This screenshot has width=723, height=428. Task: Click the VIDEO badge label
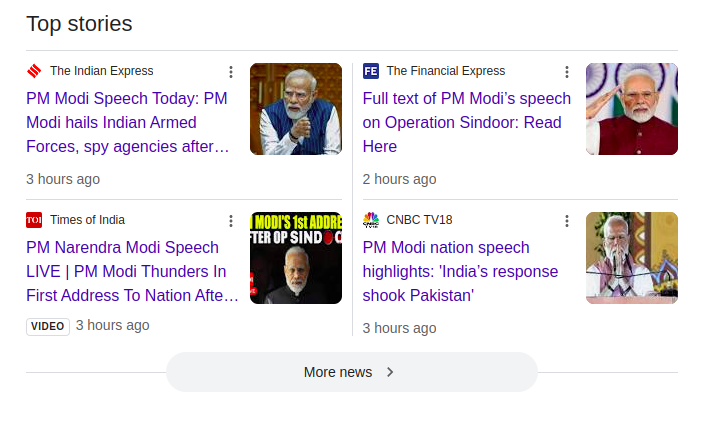pyautogui.click(x=48, y=326)
